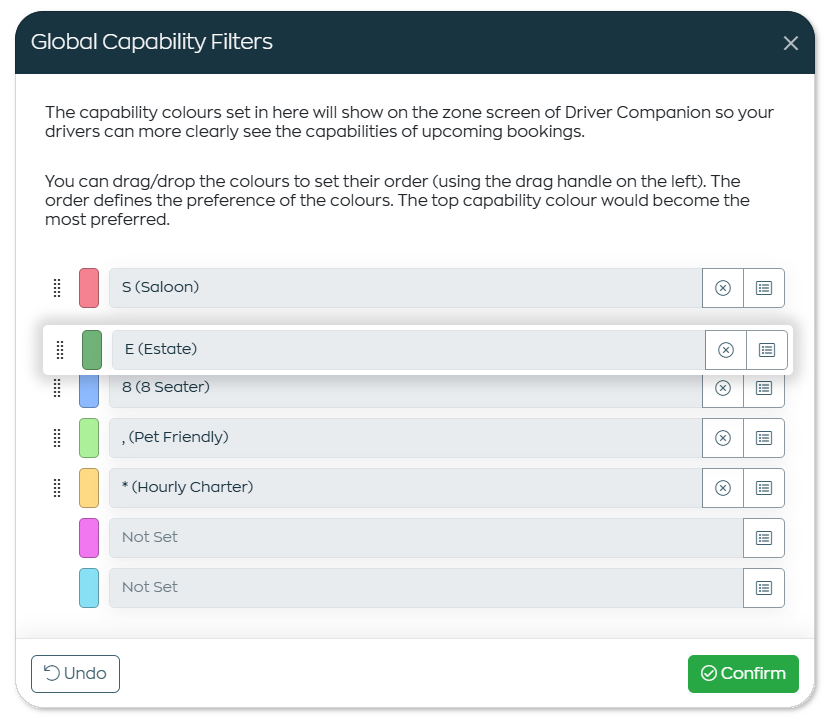Clear the S (Saloon) capability
The height and width of the screenshot is (728, 833).
(722, 288)
